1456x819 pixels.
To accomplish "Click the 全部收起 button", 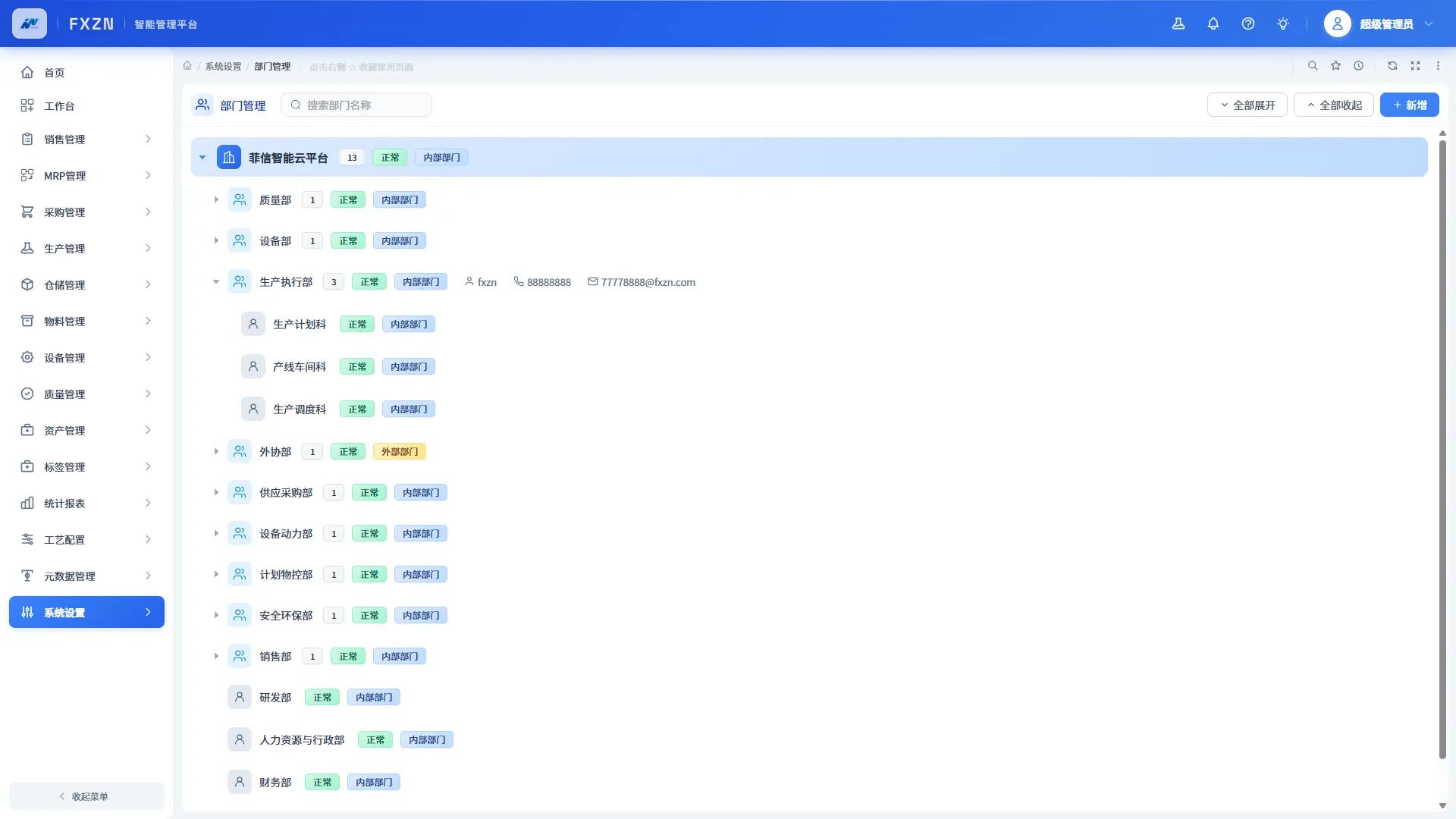I will [x=1333, y=105].
